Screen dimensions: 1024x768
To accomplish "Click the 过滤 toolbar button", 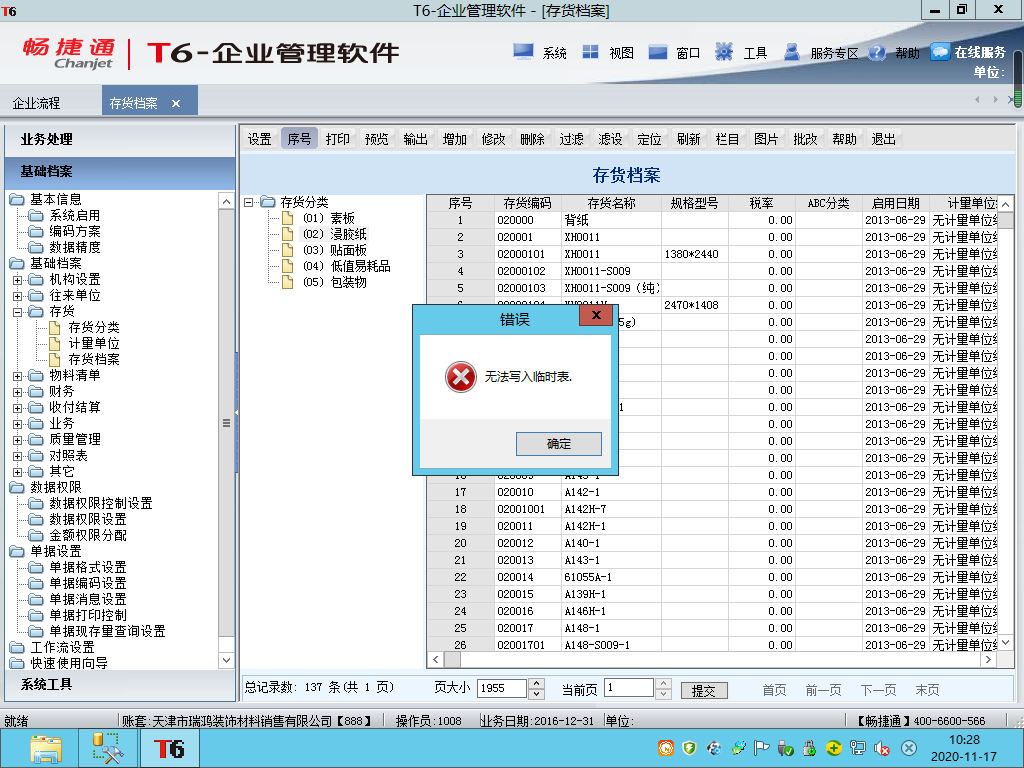I will [x=571, y=139].
